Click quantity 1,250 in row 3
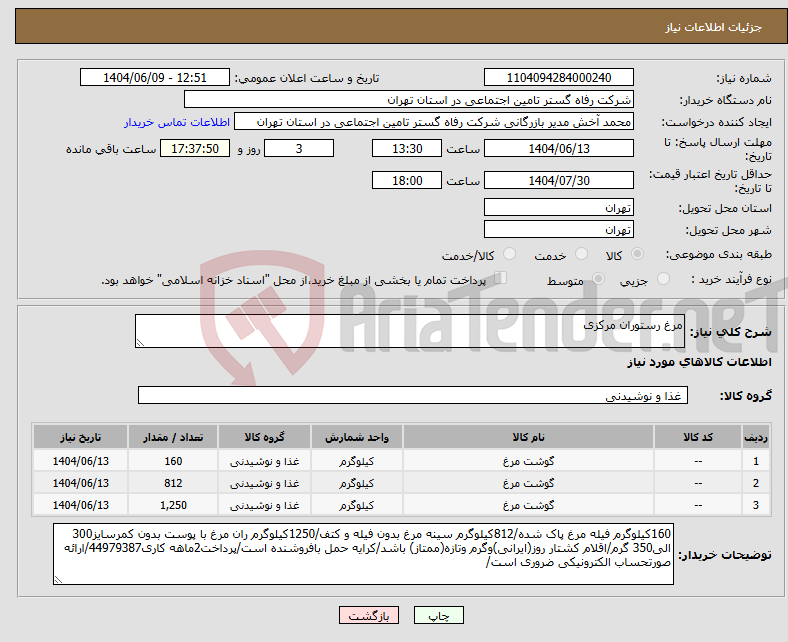The width and height of the screenshot is (788, 642). coord(173,505)
